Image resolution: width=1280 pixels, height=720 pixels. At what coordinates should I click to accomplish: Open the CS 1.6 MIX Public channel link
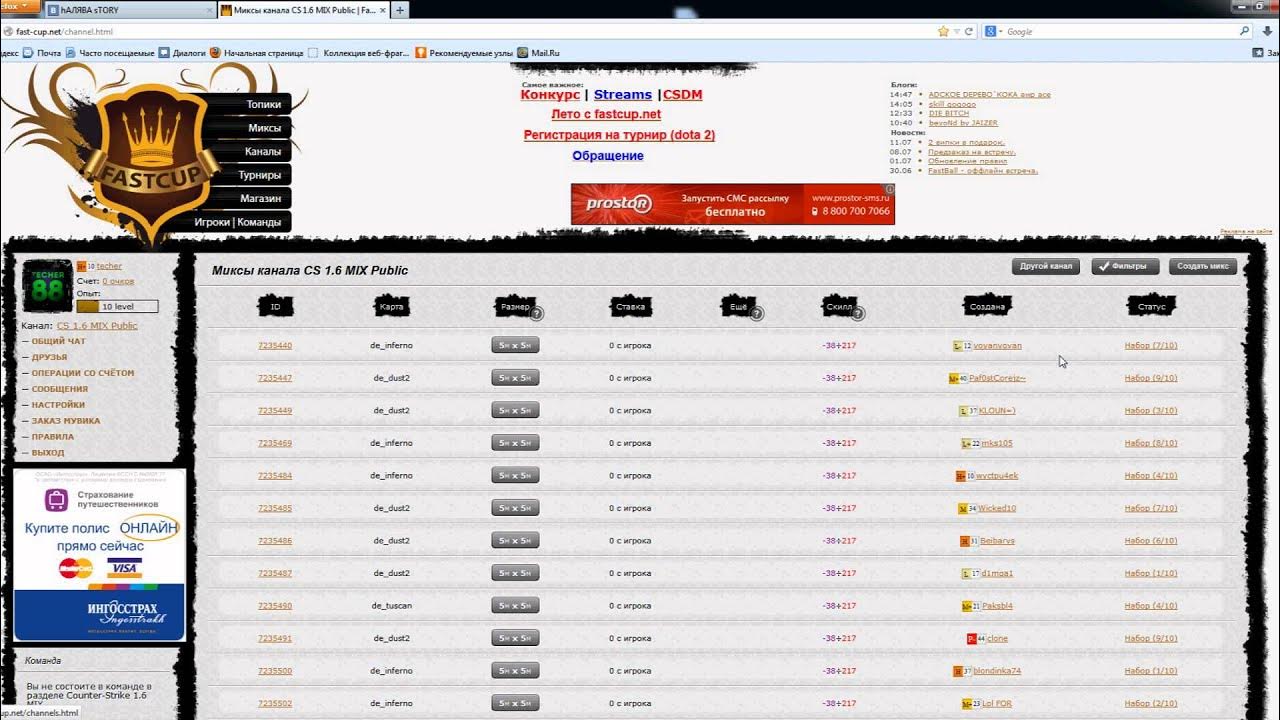point(97,326)
